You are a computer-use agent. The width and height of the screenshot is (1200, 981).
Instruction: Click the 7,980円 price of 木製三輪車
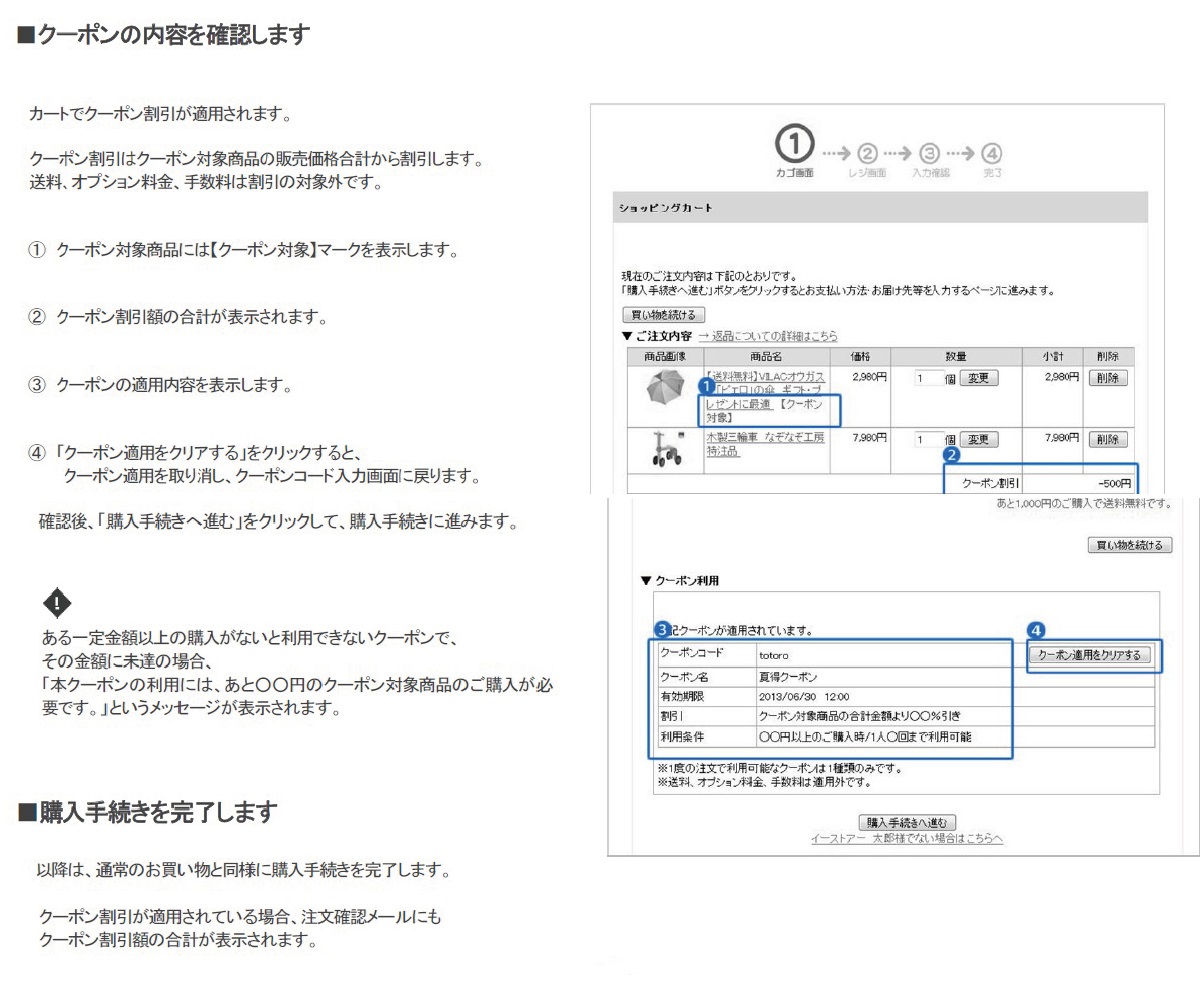[869, 438]
